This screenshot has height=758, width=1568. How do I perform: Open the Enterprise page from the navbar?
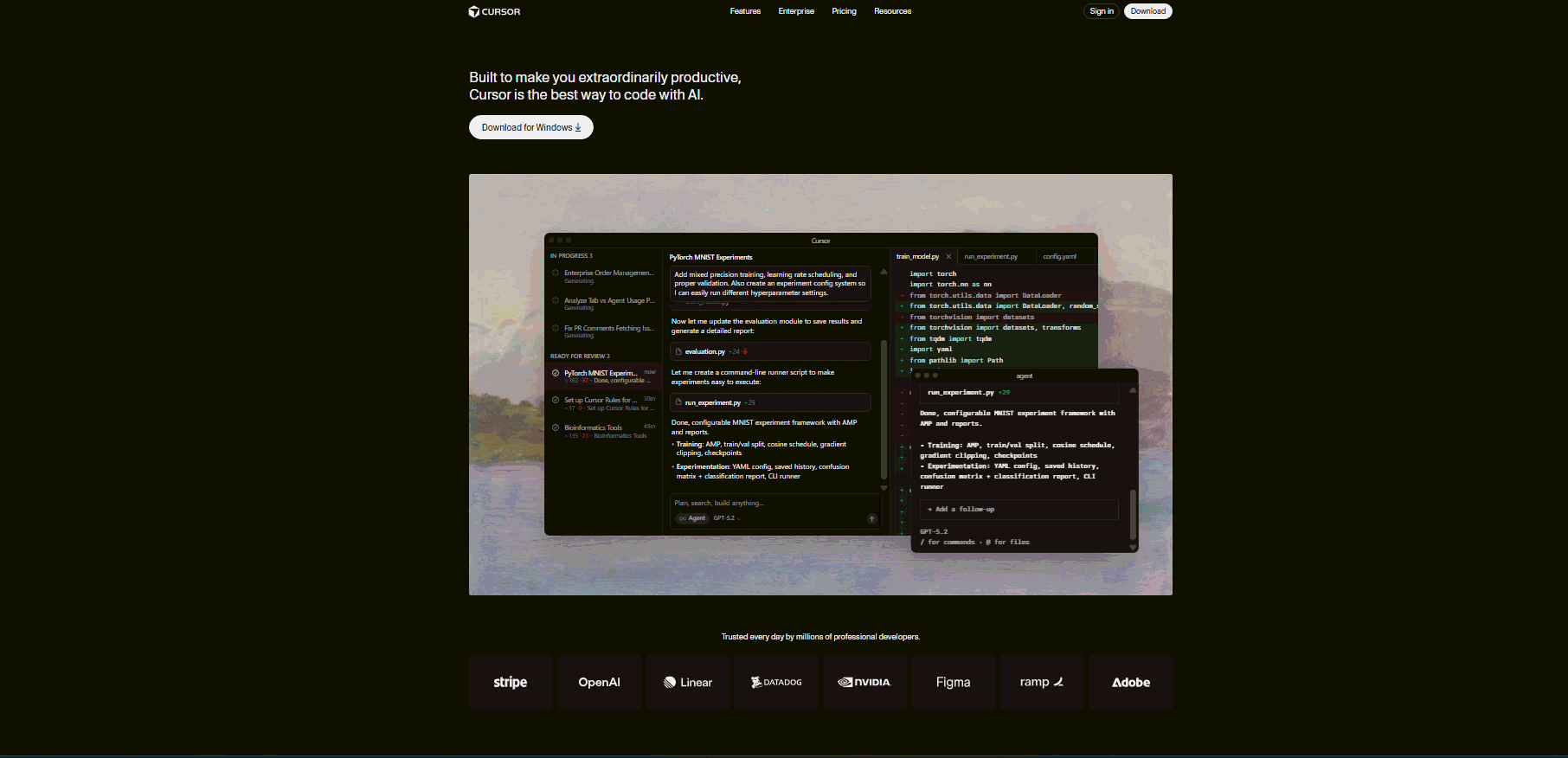point(796,11)
